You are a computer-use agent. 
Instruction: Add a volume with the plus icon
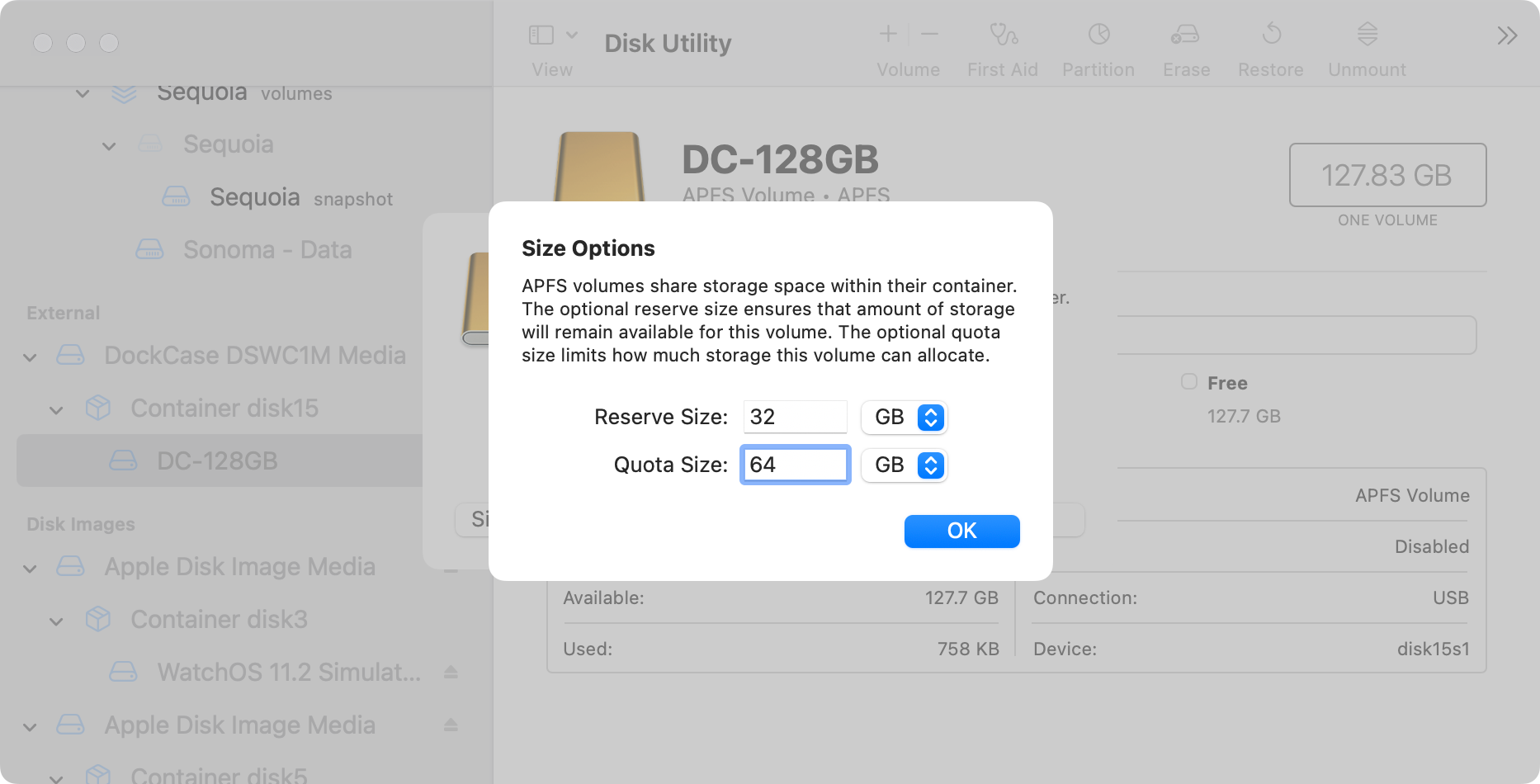(x=888, y=34)
